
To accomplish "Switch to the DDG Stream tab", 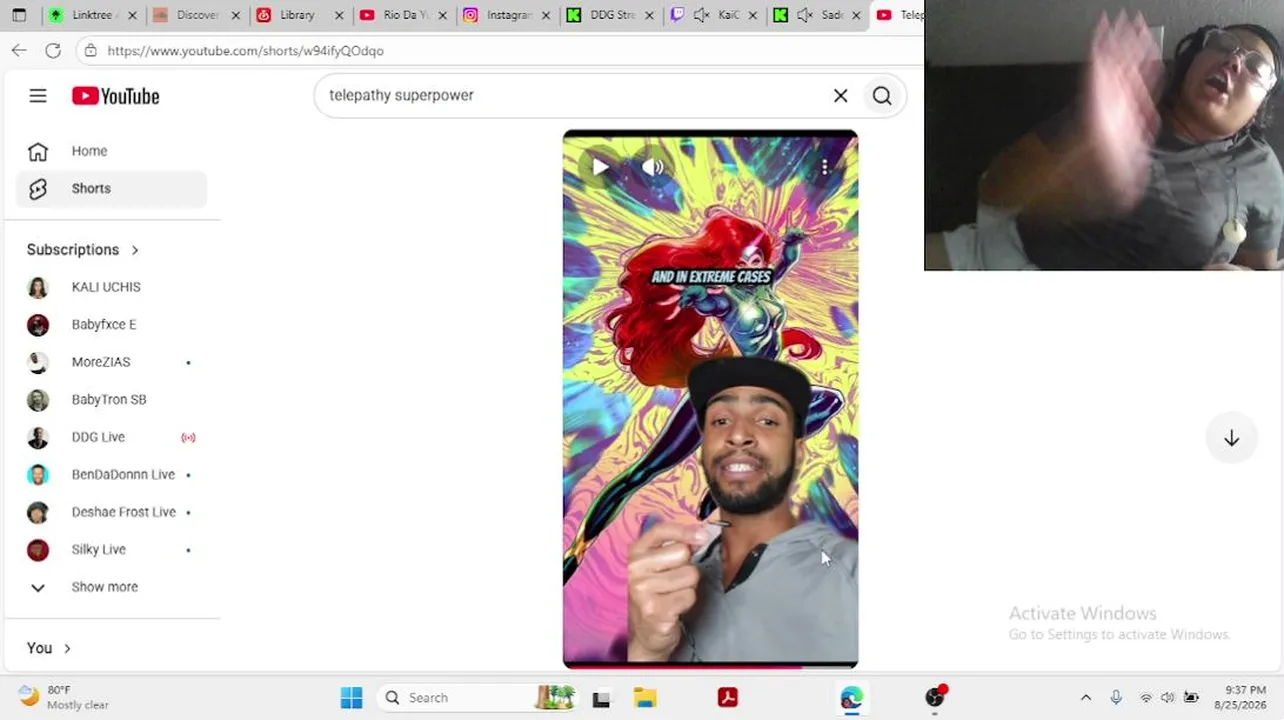I will [611, 15].
